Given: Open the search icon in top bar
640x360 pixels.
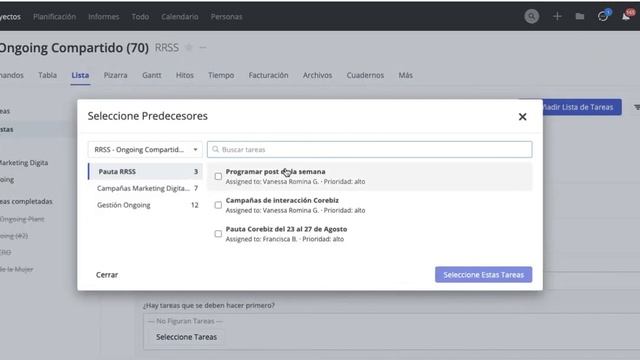Looking at the screenshot, I should tap(531, 17).
